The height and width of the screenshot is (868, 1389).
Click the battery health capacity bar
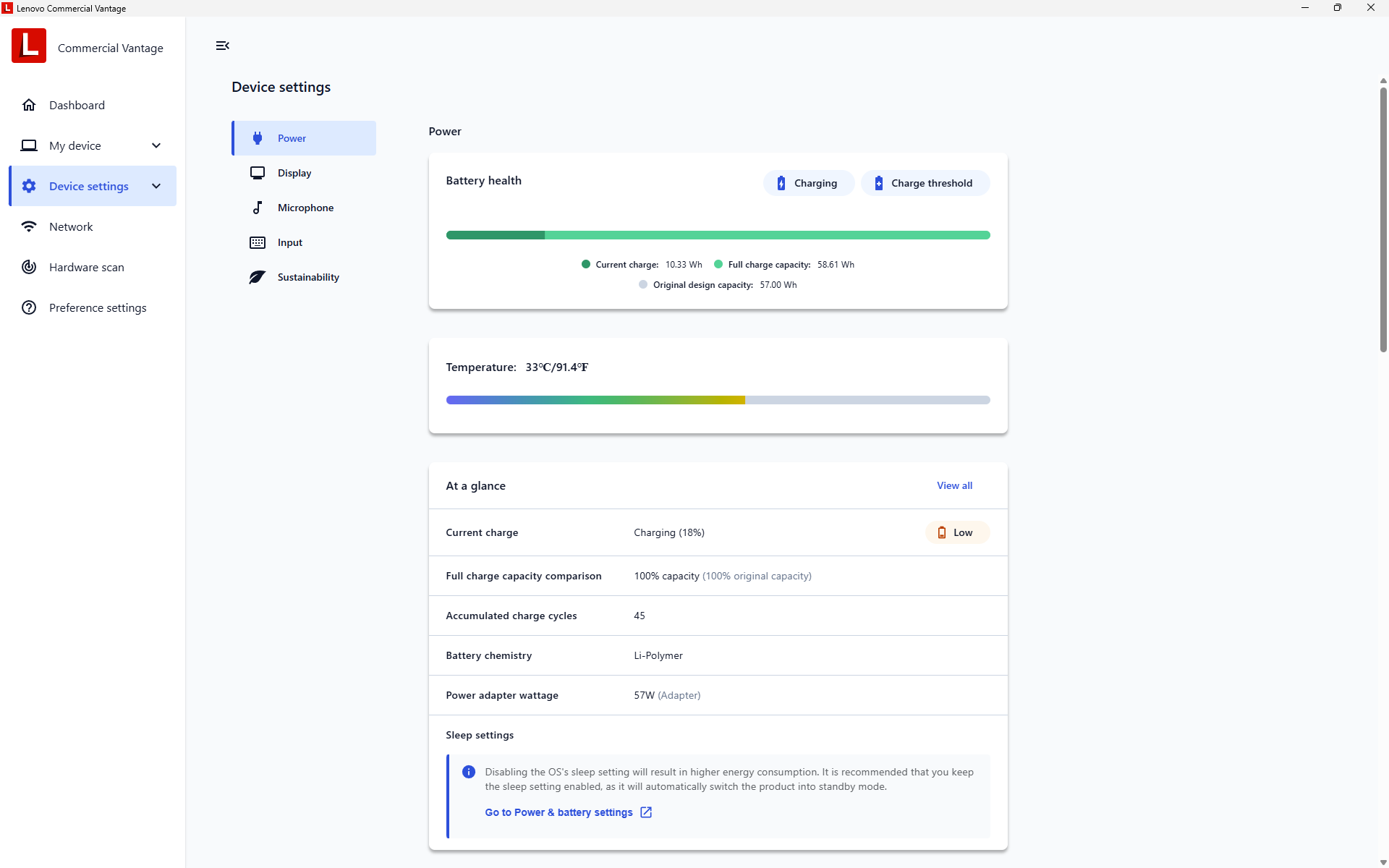tap(718, 235)
